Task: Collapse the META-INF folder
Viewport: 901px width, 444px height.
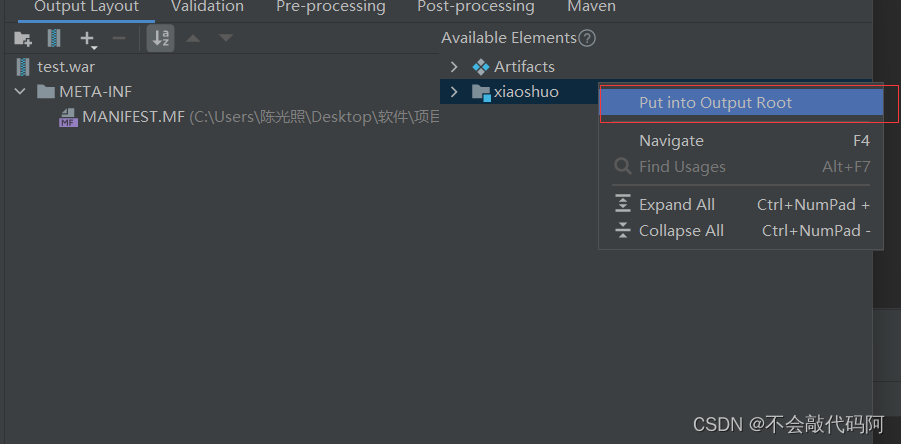Action: [20, 92]
